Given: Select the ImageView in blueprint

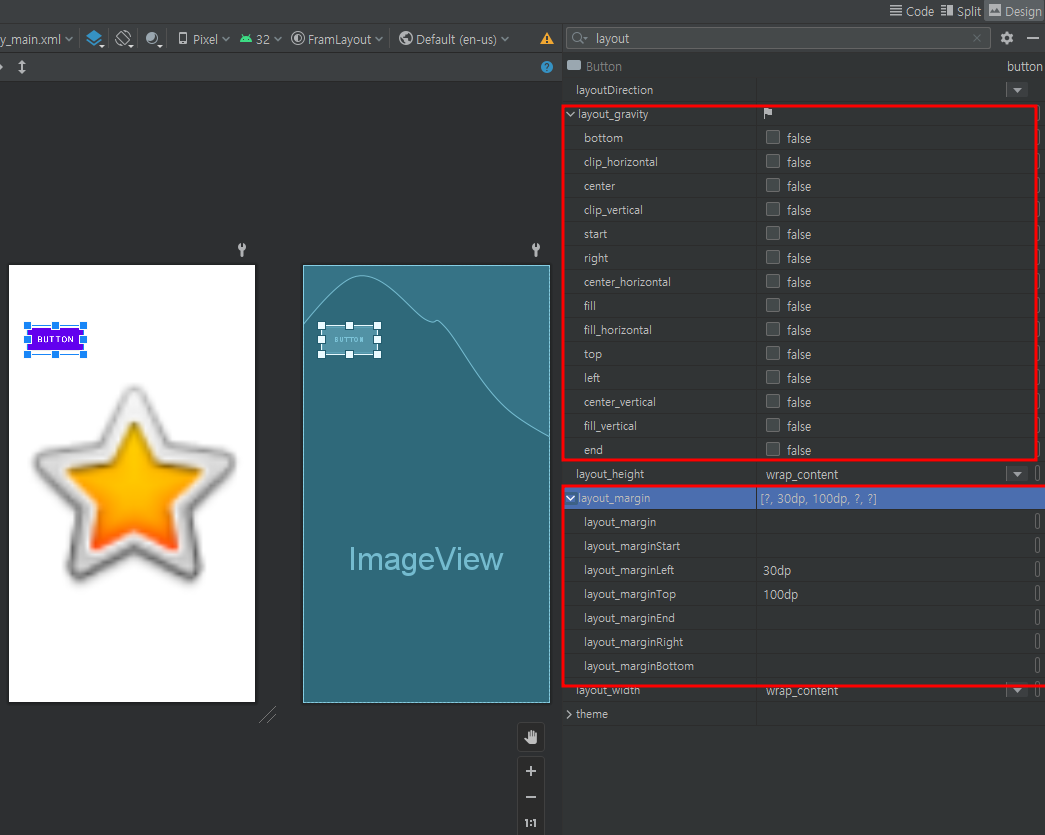Looking at the screenshot, I should tap(426, 558).
